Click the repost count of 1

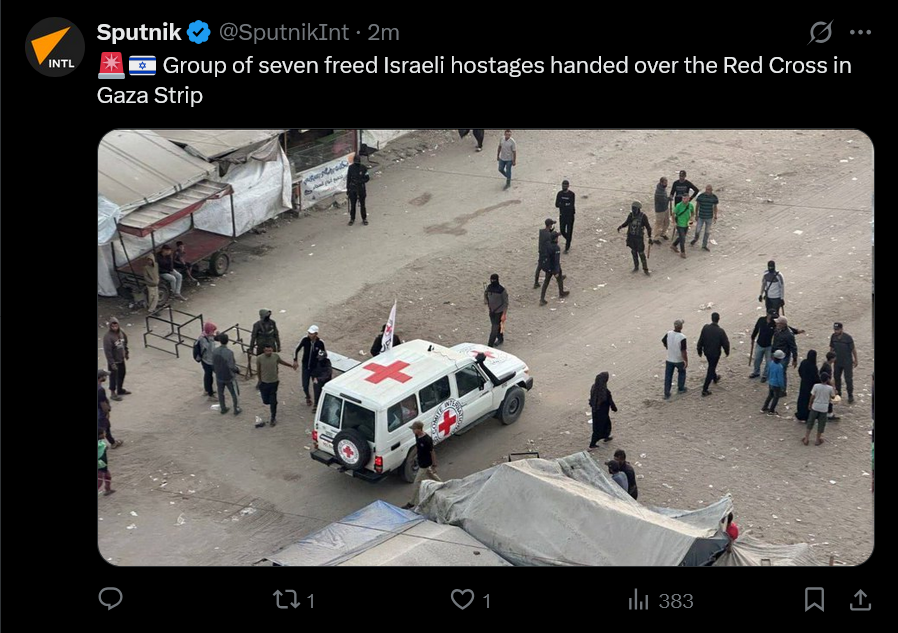tap(310, 601)
